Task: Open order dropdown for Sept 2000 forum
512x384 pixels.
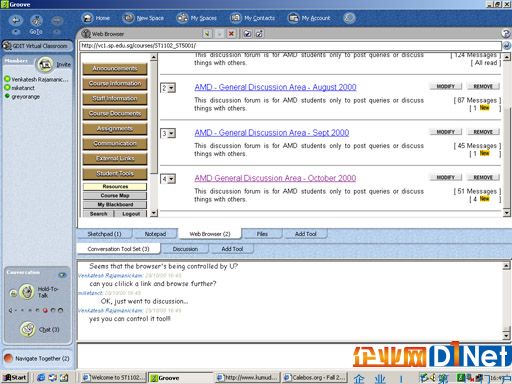Action: click(x=168, y=134)
